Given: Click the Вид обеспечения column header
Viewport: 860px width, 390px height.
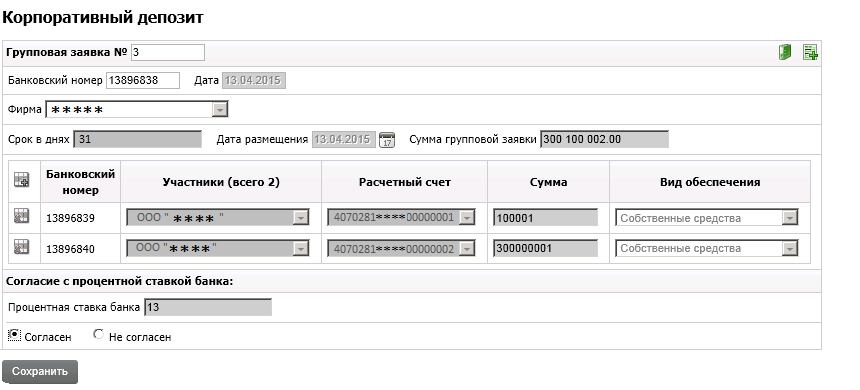Looking at the screenshot, I should pyautogui.click(x=710, y=182).
